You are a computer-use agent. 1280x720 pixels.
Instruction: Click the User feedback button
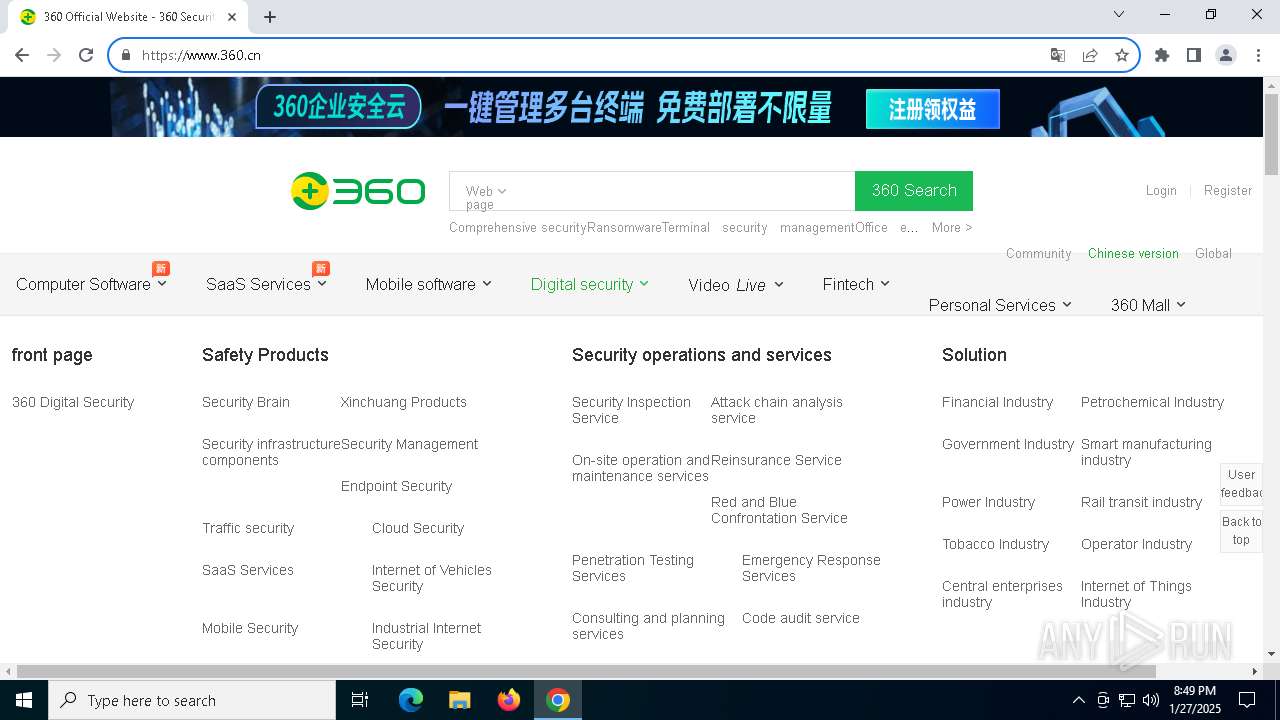click(1241, 484)
